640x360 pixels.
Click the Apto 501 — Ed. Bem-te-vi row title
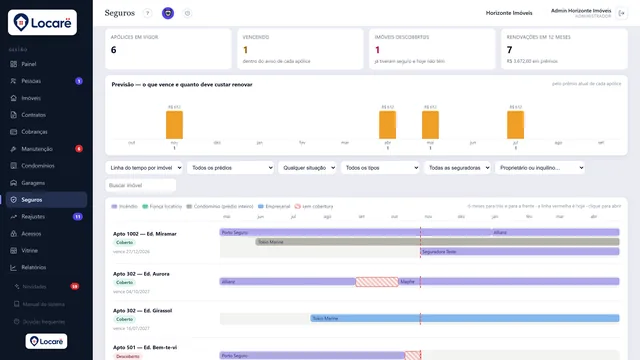[x=145, y=347]
